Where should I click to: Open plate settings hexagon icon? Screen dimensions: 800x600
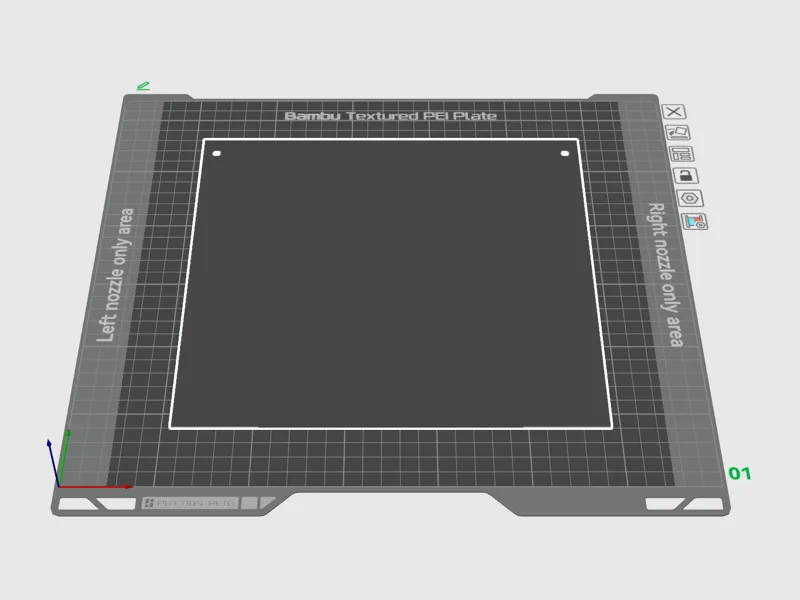(690, 198)
